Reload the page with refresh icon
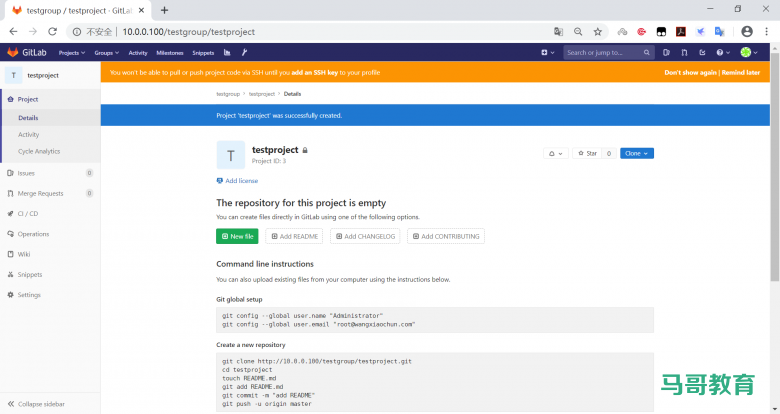The width and height of the screenshot is (780, 414). [x=52, y=31]
